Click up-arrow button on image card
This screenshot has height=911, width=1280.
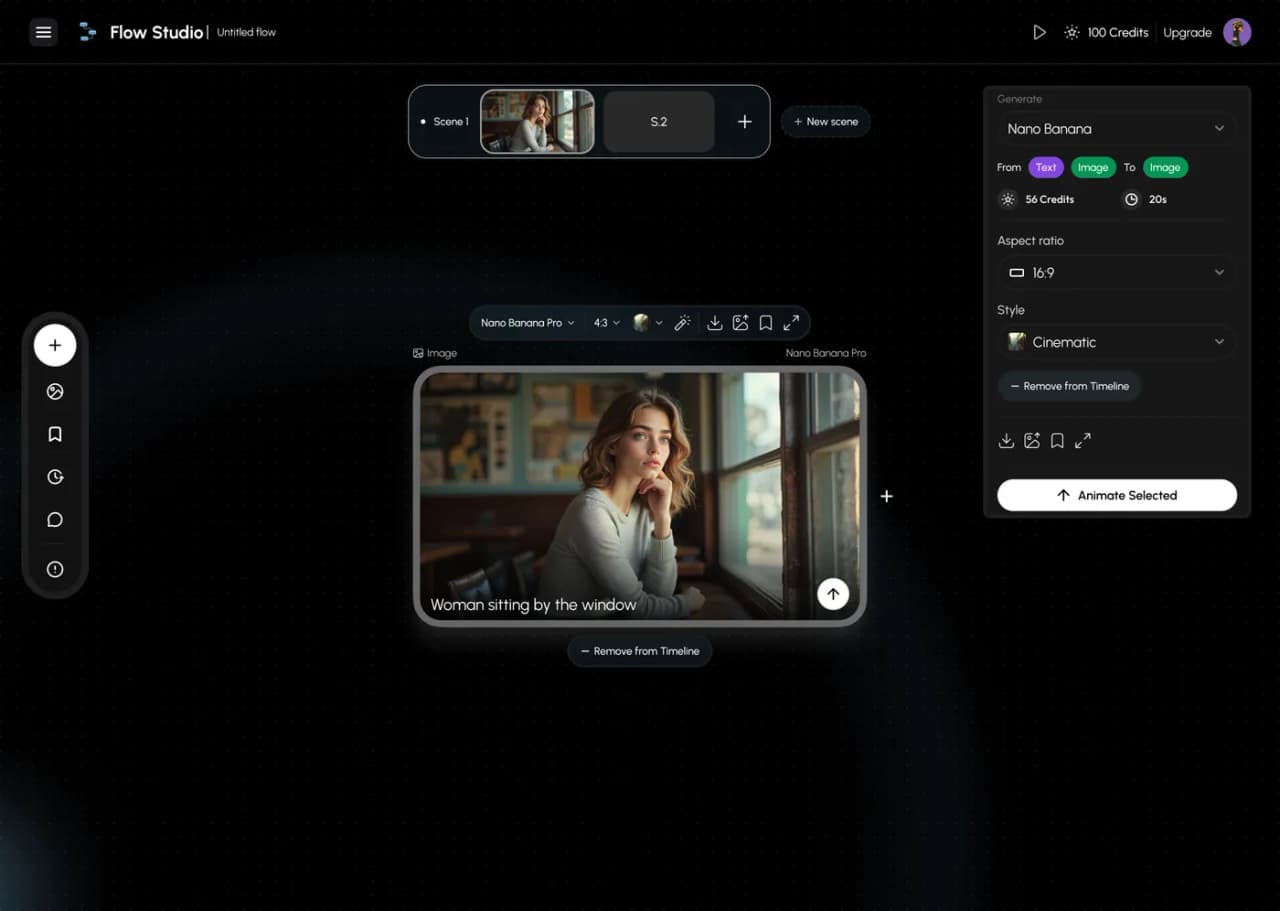(x=833, y=593)
